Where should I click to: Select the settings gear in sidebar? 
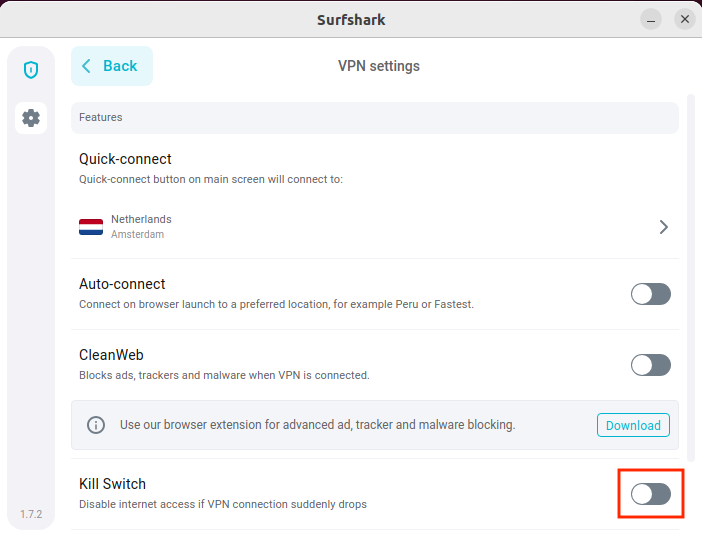31,118
